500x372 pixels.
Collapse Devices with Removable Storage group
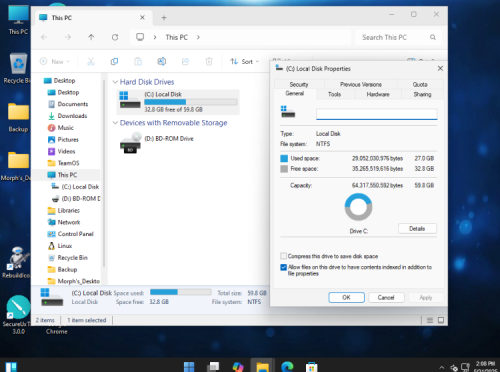(115, 123)
